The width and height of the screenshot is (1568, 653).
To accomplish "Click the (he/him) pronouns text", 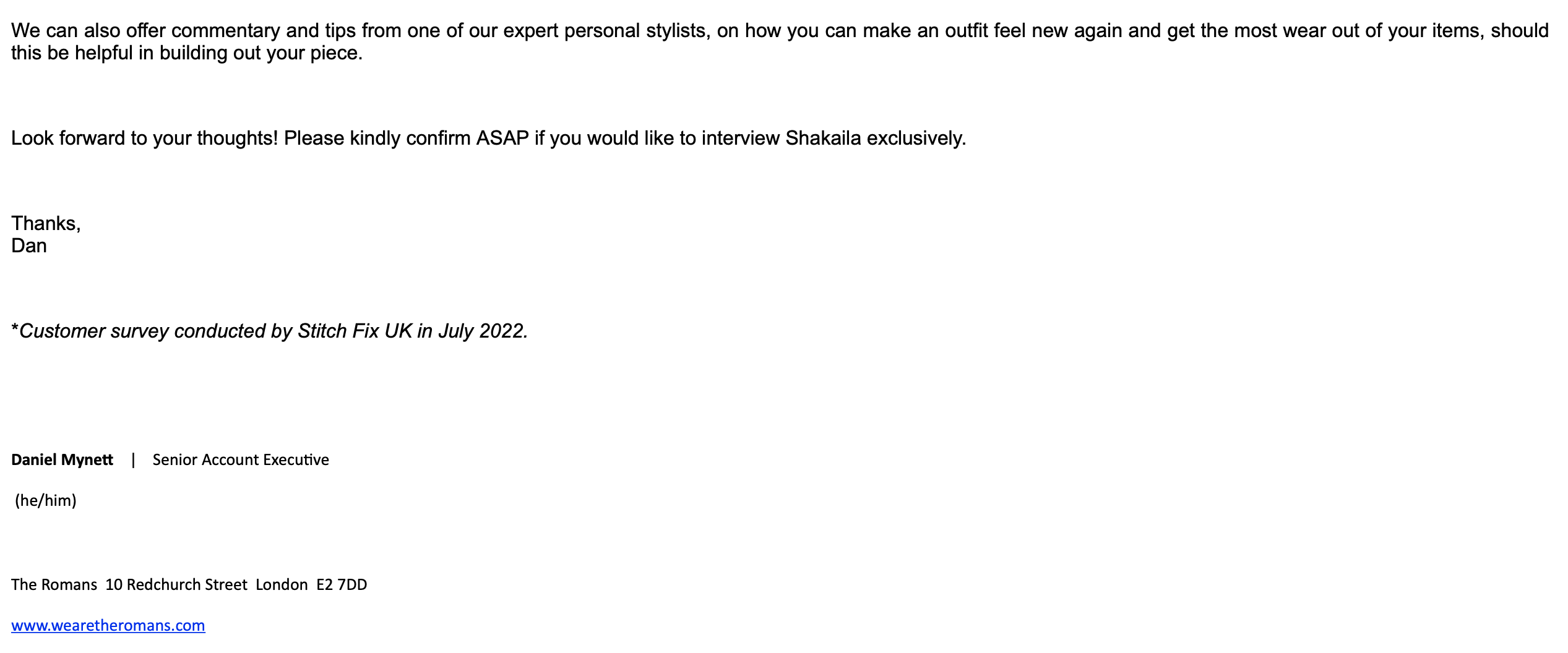I will pyautogui.click(x=46, y=500).
